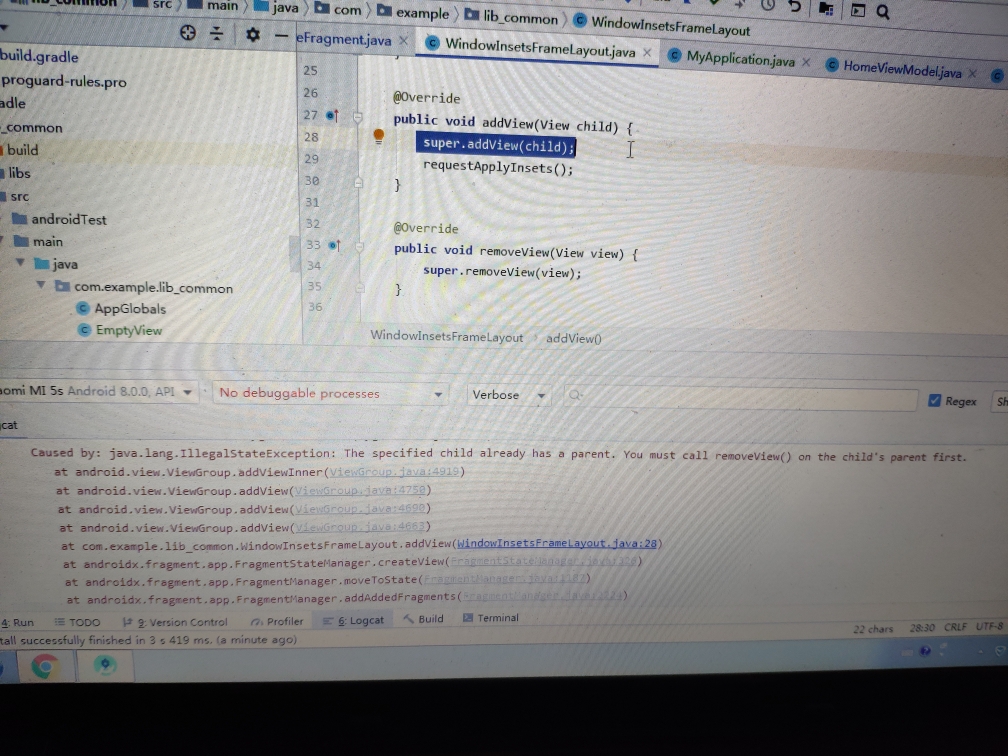Open the Verbose log level dropdown
Image resolution: width=1008 pixels, height=756 pixels.
coord(508,395)
